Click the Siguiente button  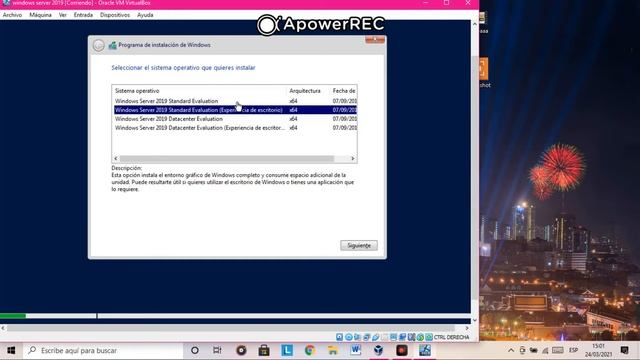(359, 245)
